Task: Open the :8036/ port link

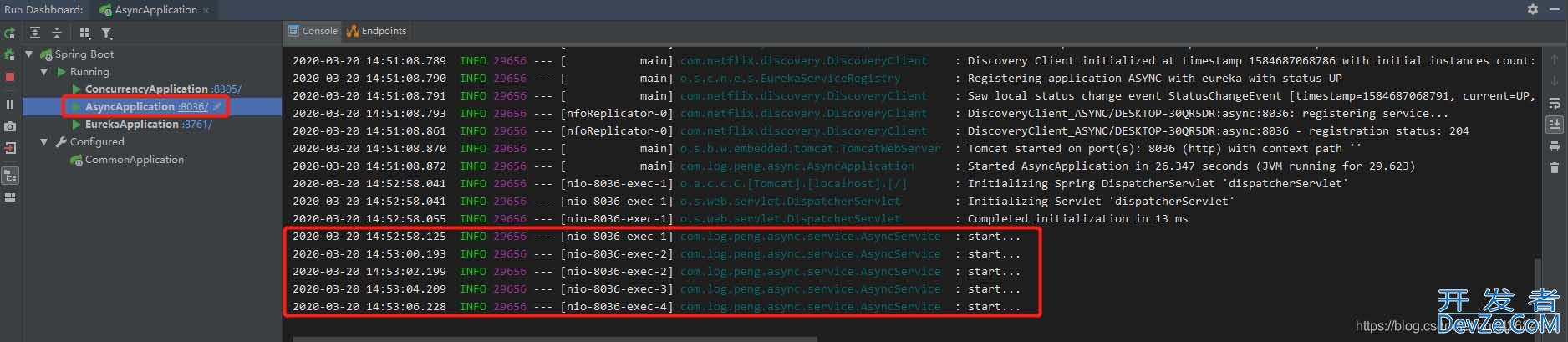Action: pos(193,106)
